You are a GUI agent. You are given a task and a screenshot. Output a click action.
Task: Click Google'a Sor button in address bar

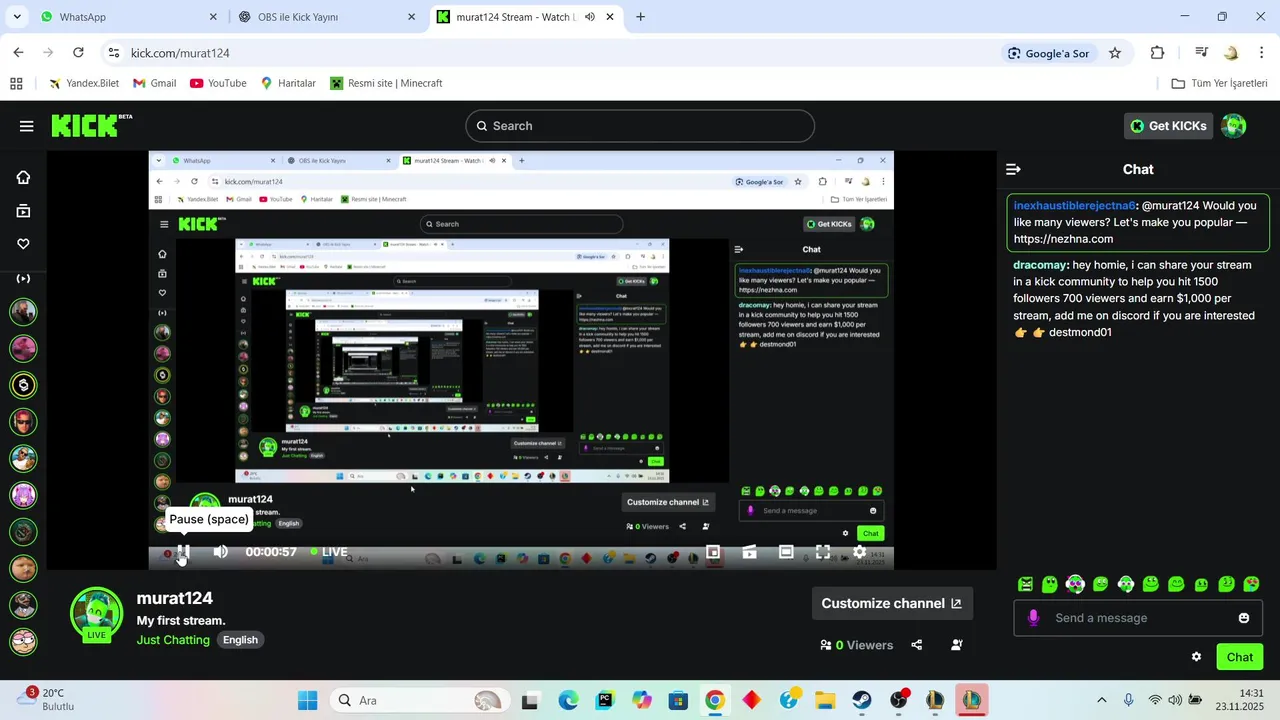coord(1049,53)
